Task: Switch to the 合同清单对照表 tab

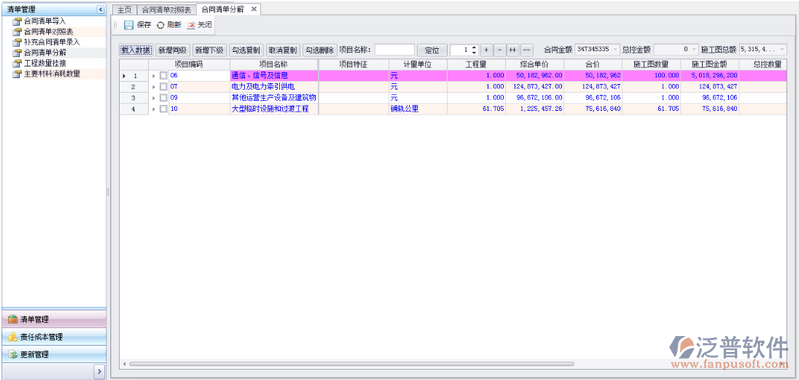Action: click(x=167, y=10)
